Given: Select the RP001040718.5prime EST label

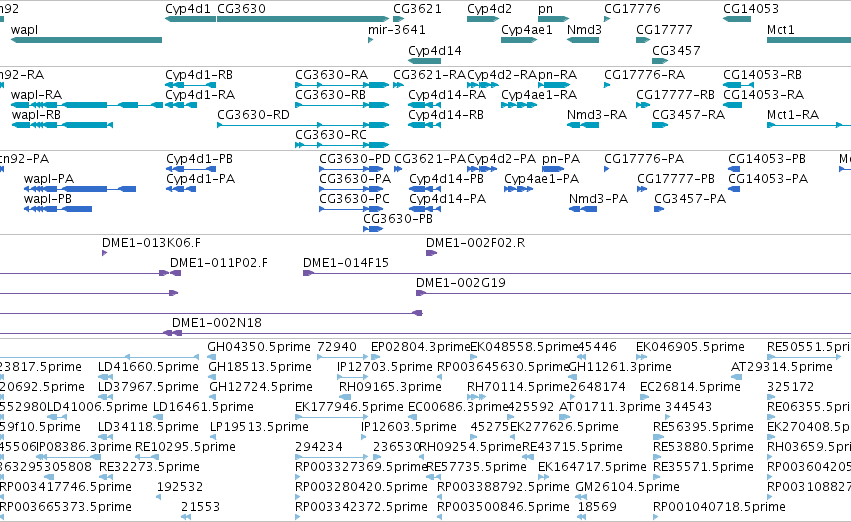Looking at the screenshot, I should click(719, 507).
